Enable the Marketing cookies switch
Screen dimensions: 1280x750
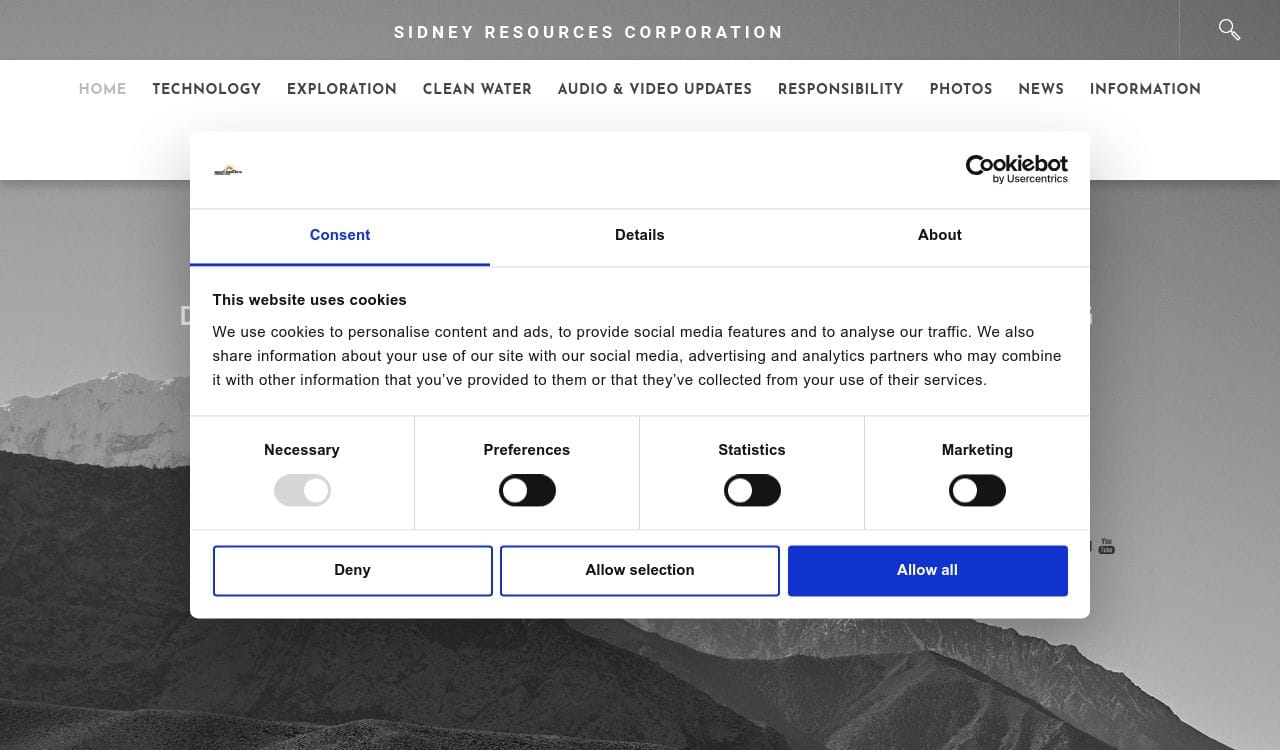point(977,491)
